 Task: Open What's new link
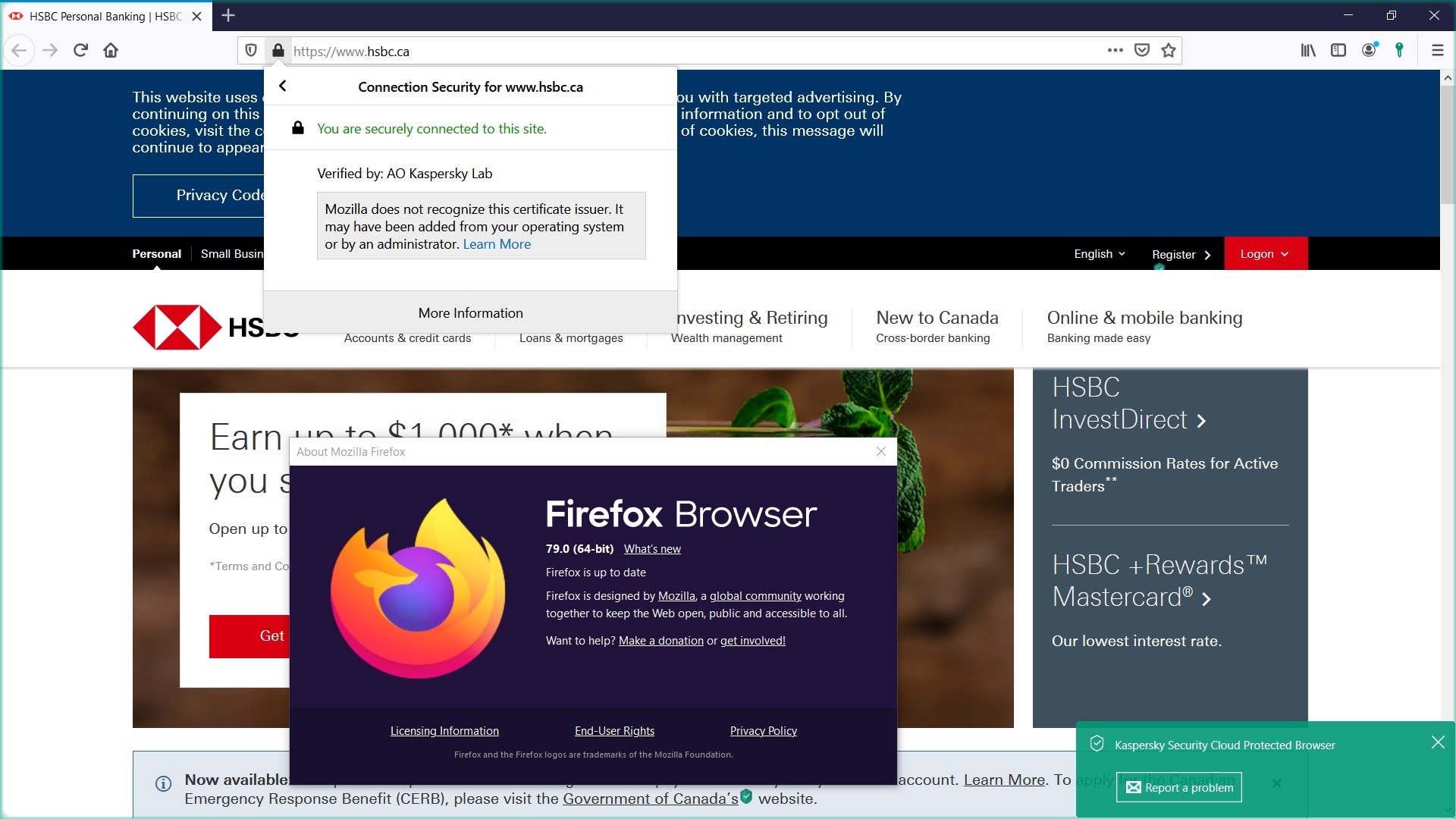(652, 549)
